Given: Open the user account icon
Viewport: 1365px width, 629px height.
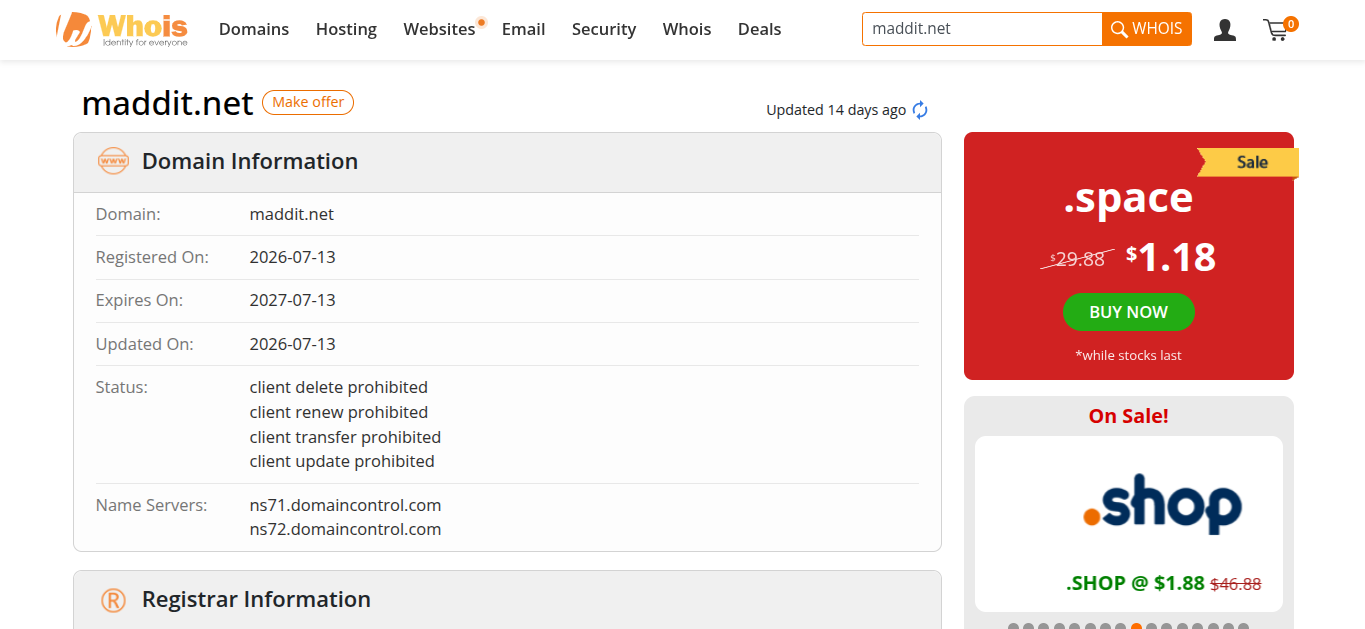Looking at the screenshot, I should click(1224, 30).
